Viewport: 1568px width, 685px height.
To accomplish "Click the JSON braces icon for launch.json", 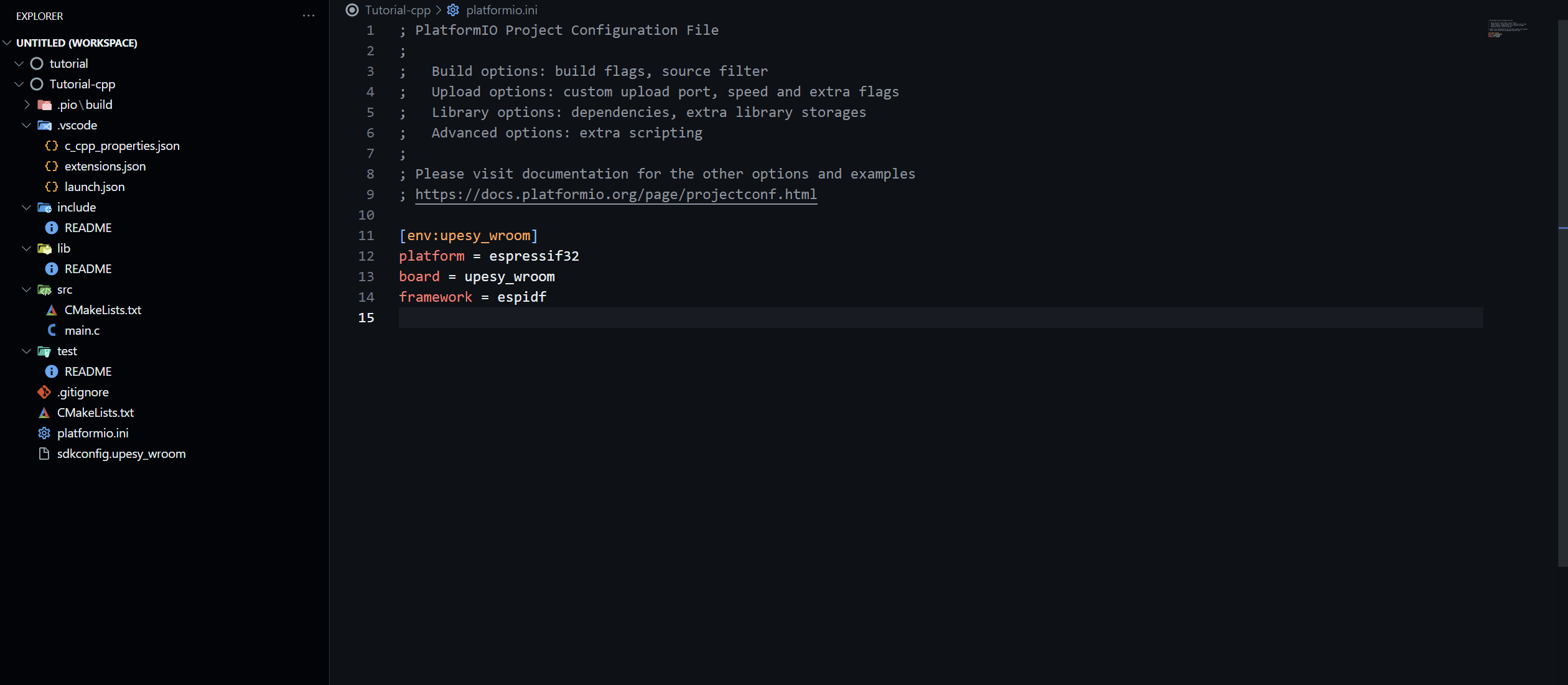I will click(52, 187).
